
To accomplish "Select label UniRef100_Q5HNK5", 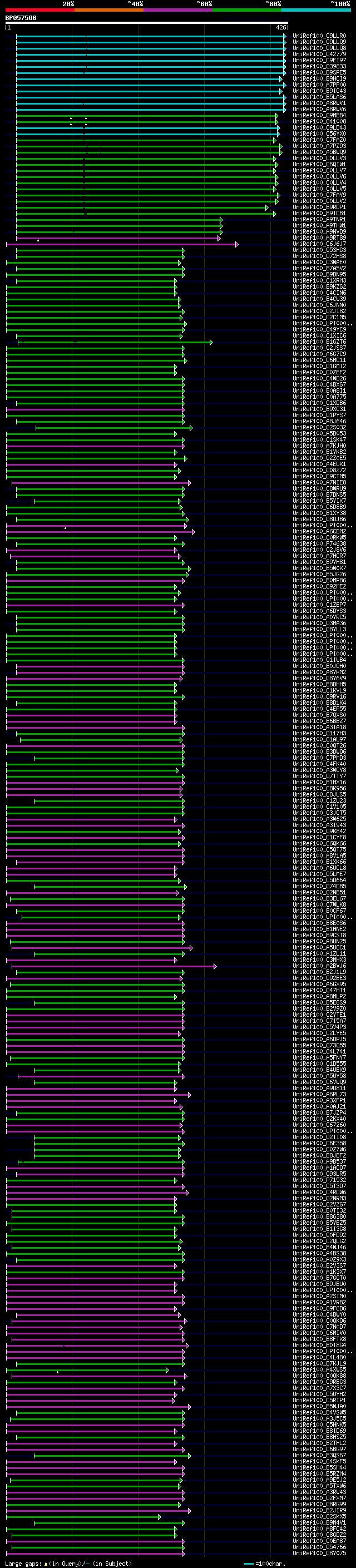I will [319, 1425].
